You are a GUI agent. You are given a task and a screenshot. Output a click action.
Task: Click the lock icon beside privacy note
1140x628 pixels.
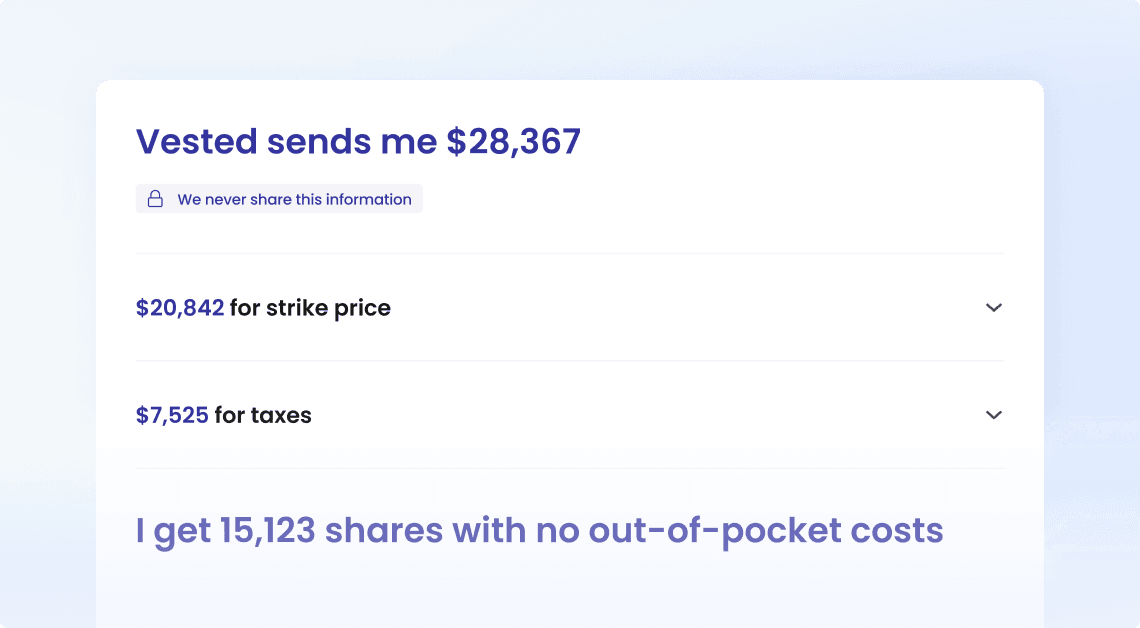point(155,199)
